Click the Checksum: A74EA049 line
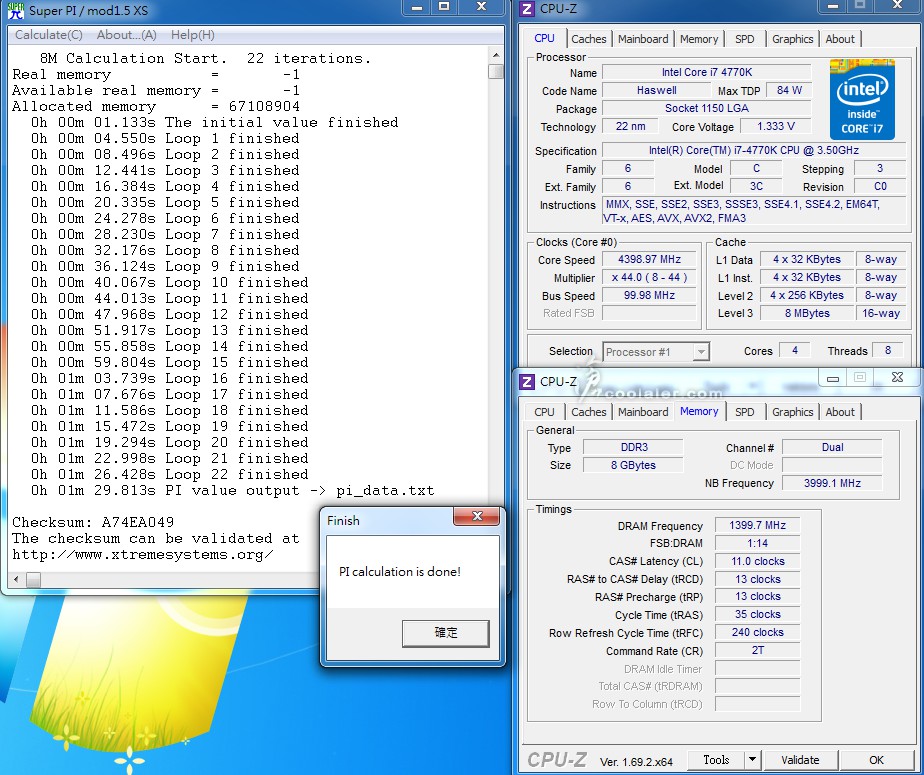Image resolution: width=924 pixels, height=775 pixels. pyautogui.click(x=93, y=522)
